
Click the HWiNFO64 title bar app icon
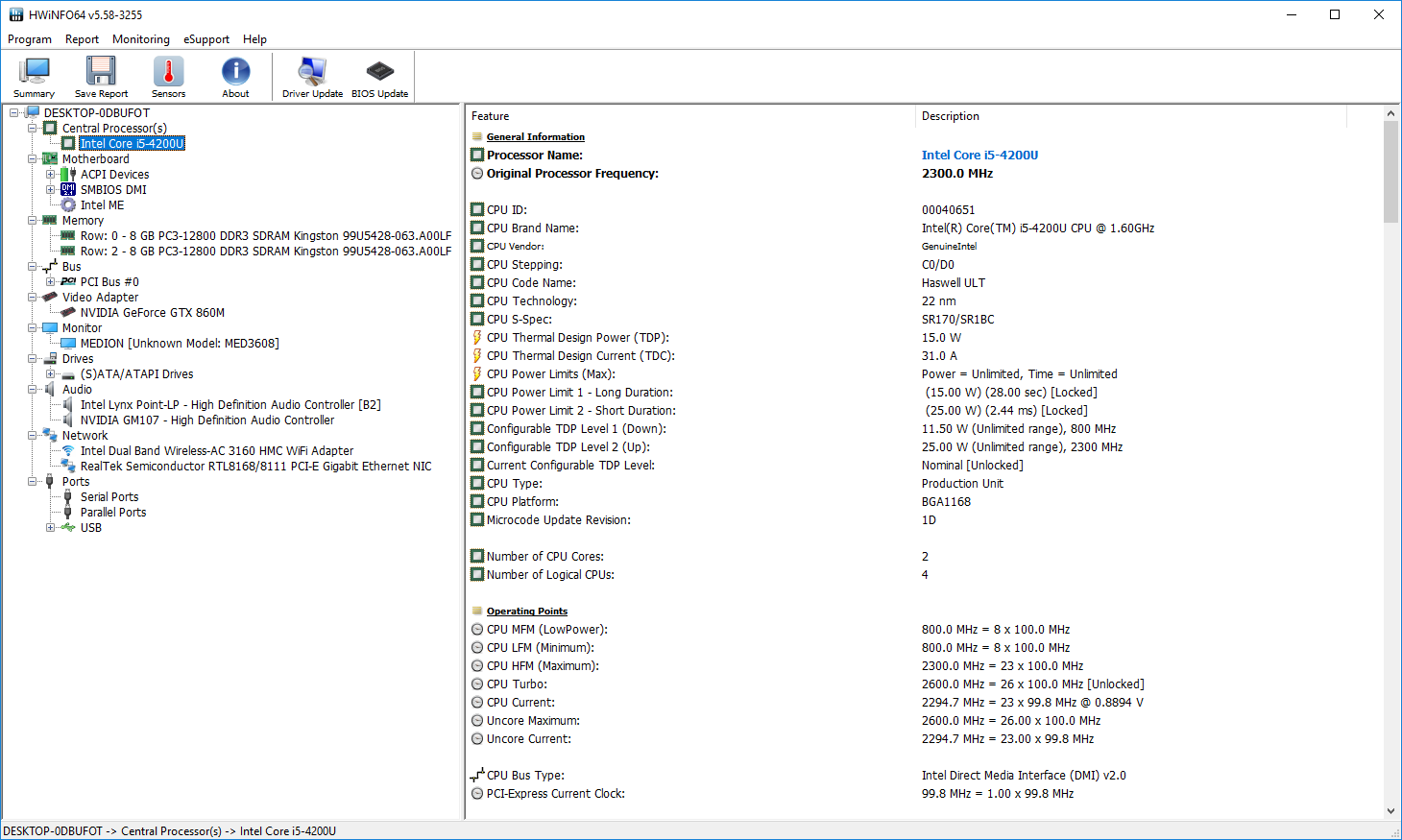16,14
